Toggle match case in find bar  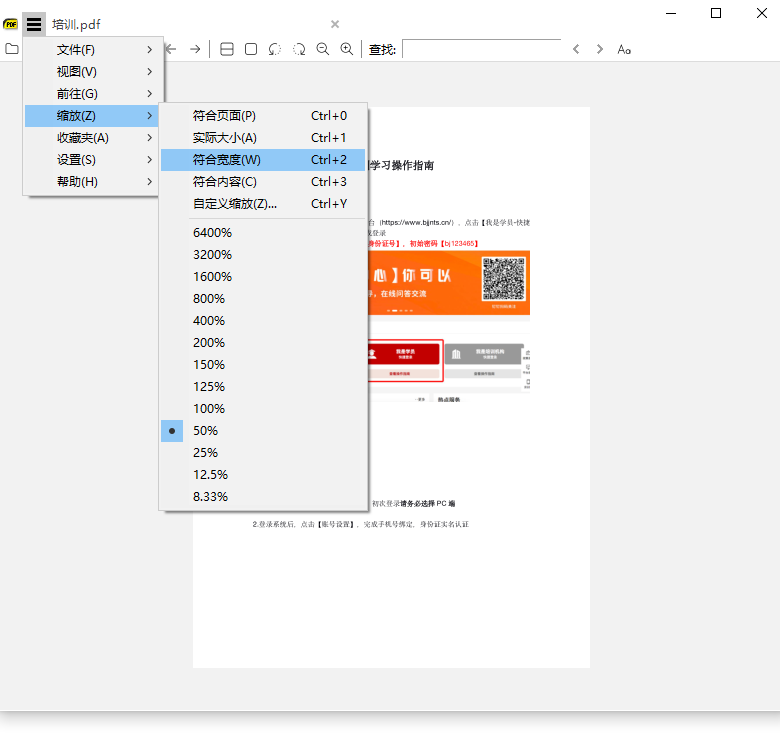click(x=624, y=49)
